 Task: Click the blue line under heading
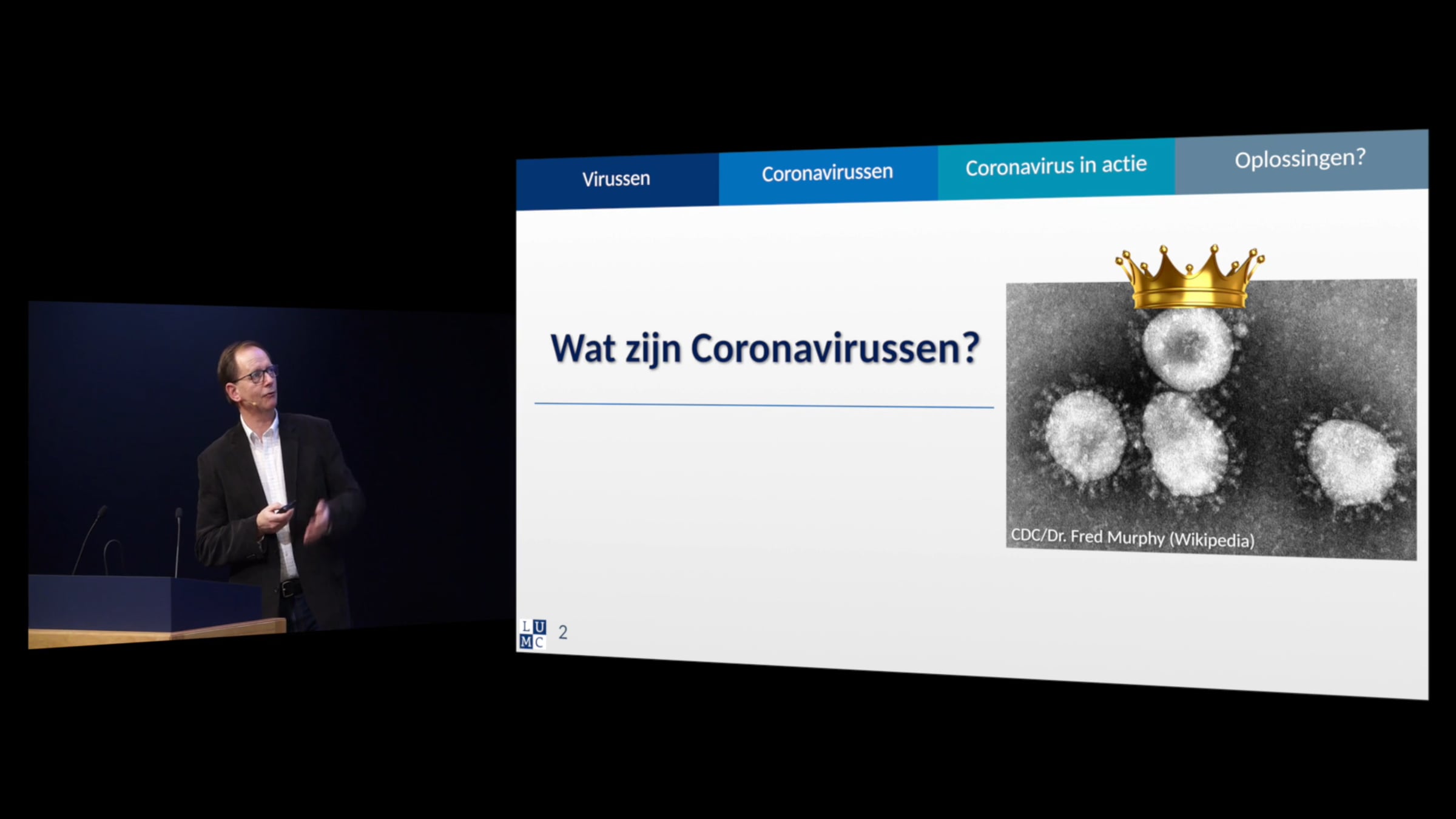click(763, 405)
